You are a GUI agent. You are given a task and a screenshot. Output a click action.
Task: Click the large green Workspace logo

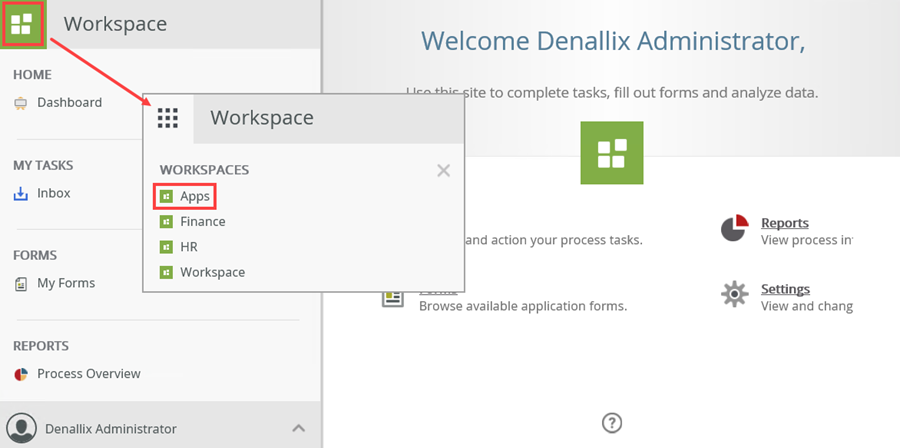[x=612, y=153]
